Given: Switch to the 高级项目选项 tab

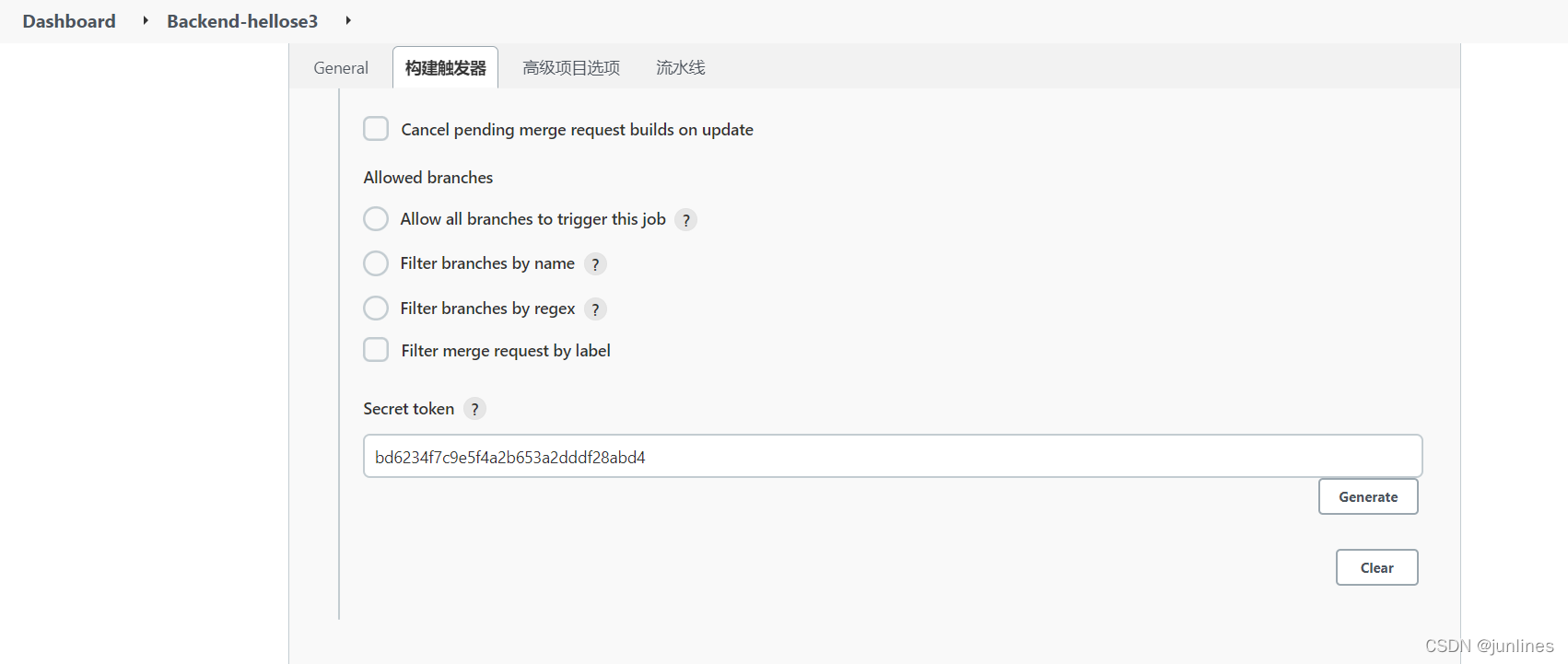Looking at the screenshot, I should coord(571,68).
